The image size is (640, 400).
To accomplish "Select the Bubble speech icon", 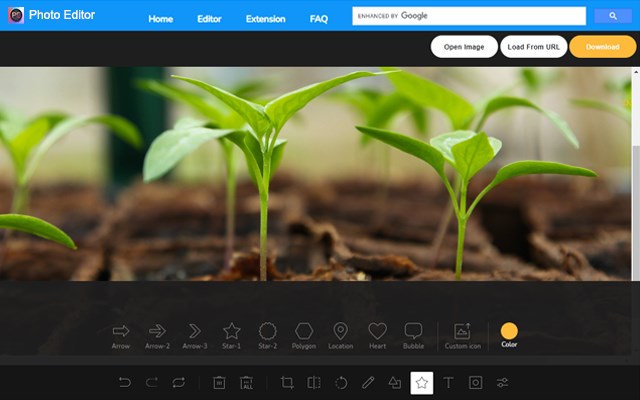I will click(x=413, y=331).
